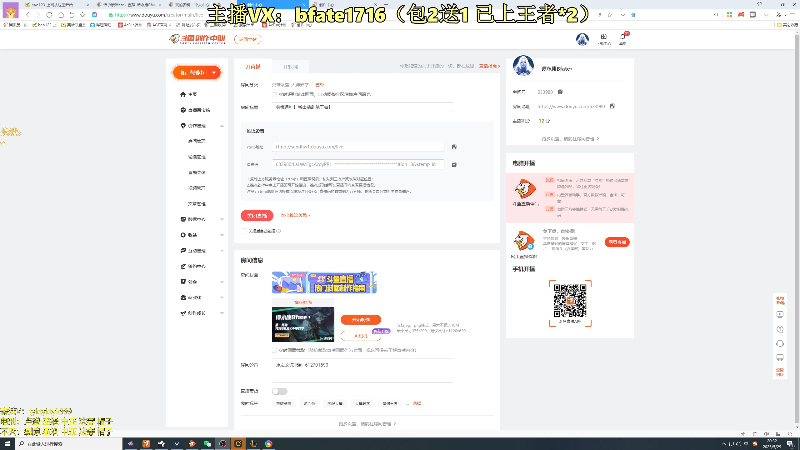The image size is (800, 450).
Task: Open the orange clock-like taskbar icon
Action: 238,444
